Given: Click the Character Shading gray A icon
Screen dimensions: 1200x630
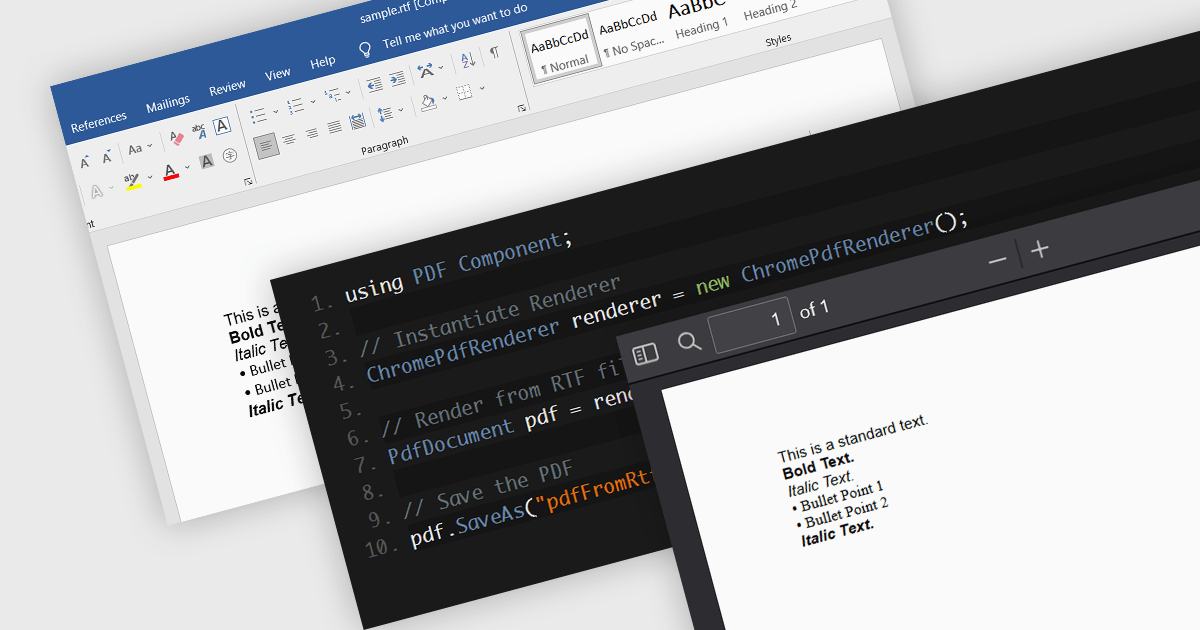Looking at the screenshot, I should pos(207,160).
